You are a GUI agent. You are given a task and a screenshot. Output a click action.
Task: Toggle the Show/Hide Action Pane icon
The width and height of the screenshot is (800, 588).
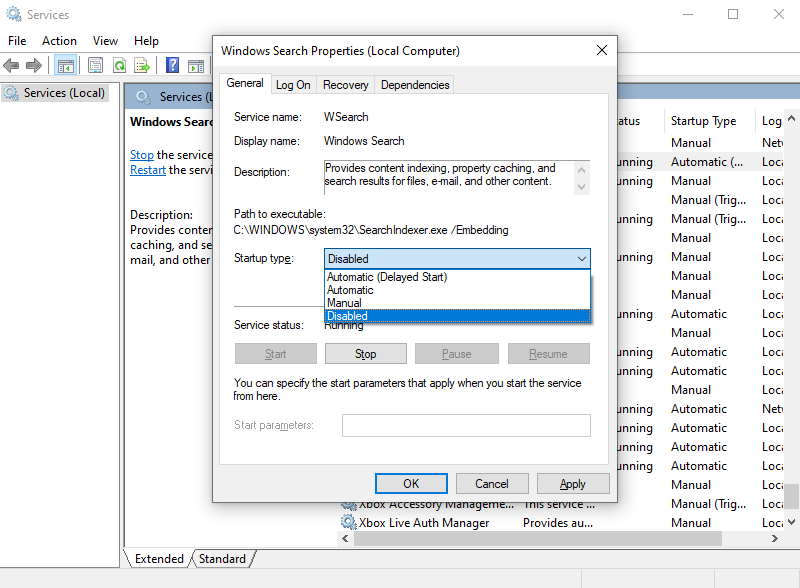[x=196, y=66]
